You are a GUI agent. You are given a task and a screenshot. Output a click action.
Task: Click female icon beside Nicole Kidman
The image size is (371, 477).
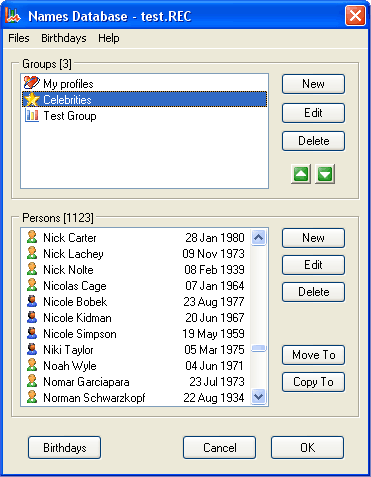click(x=32, y=317)
